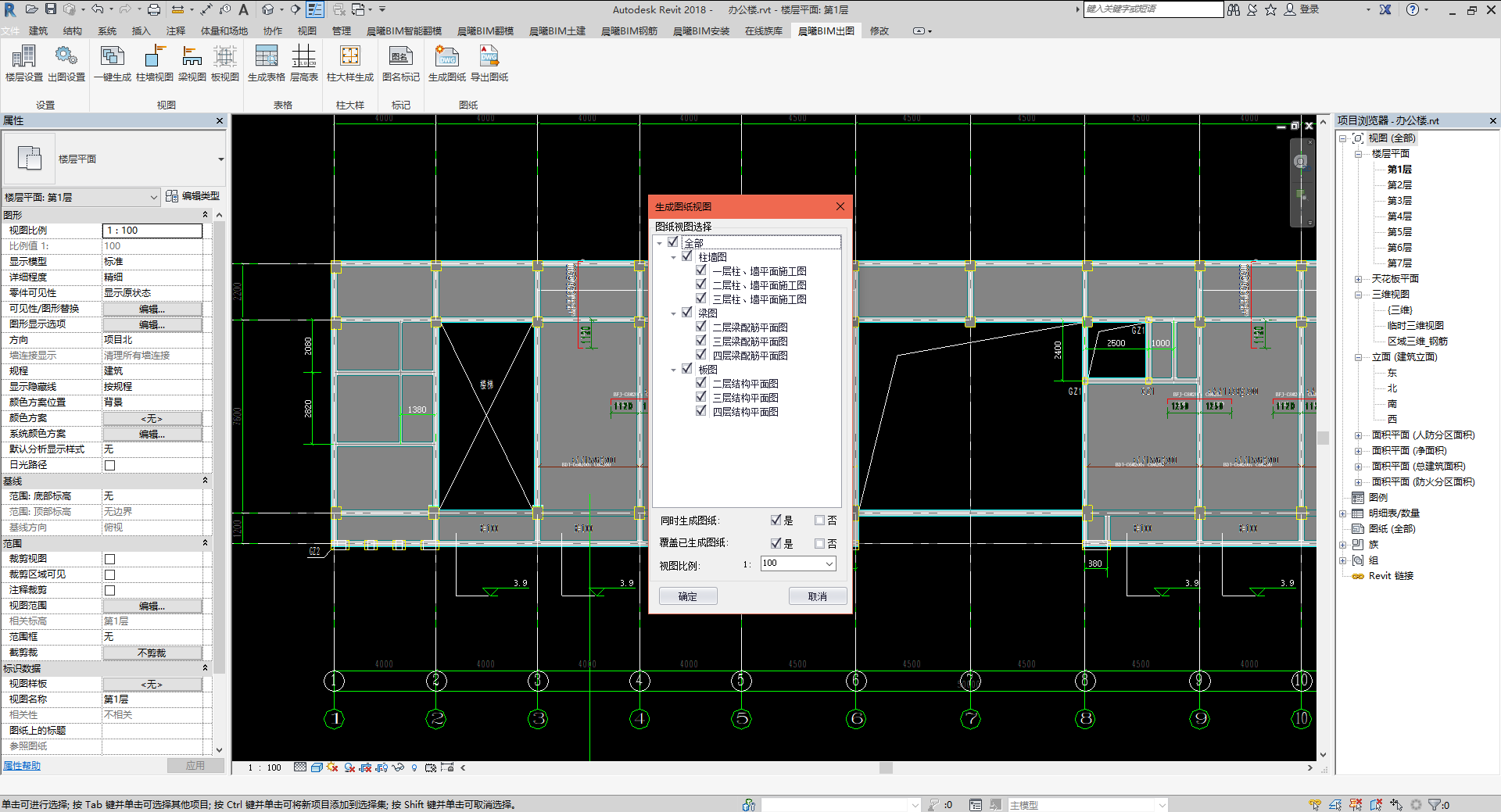Toggle the 梁图 group checkbox
The height and width of the screenshot is (812, 1501).
click(687, 313)
